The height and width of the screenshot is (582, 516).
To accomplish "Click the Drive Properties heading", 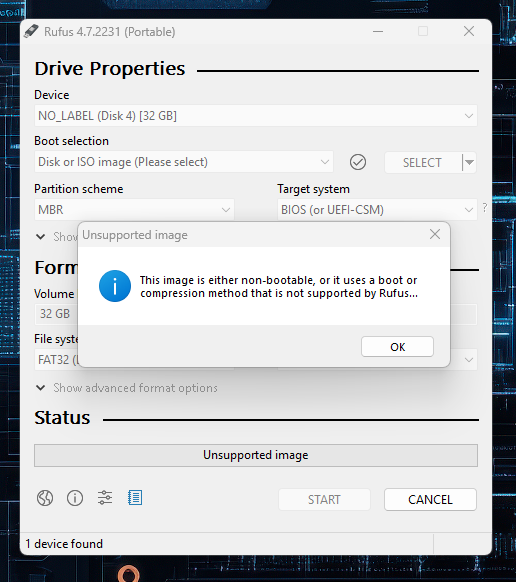I will tap(110, 69).
